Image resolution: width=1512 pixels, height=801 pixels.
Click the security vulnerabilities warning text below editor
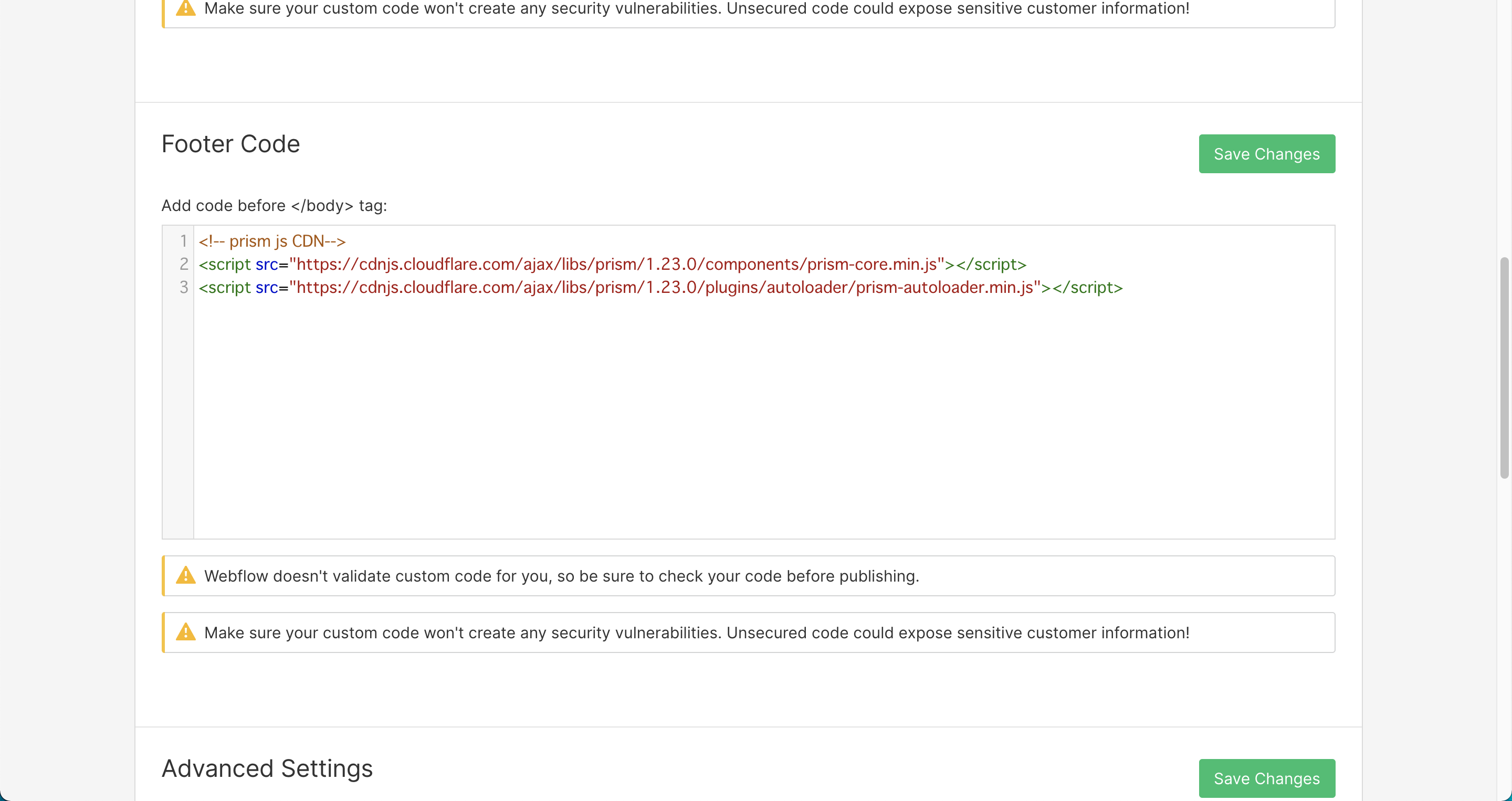tap(696, 633)
